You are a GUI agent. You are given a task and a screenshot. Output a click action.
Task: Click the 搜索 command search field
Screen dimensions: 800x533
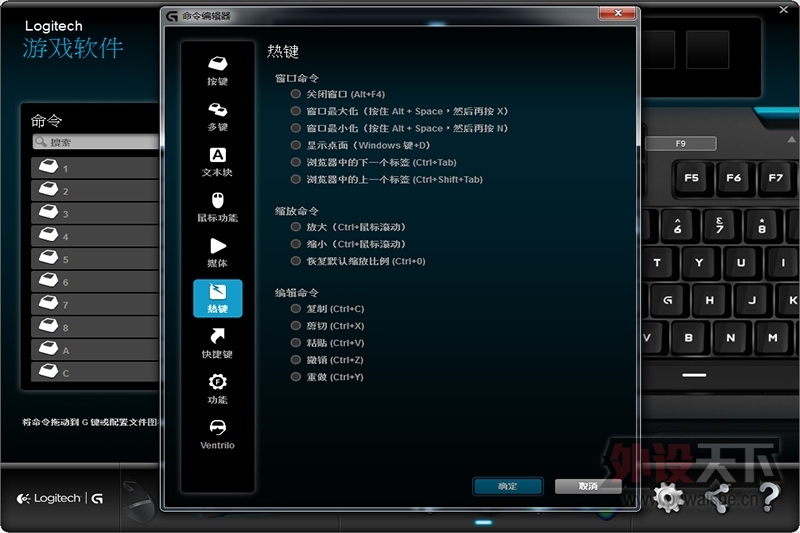point(95,142)
